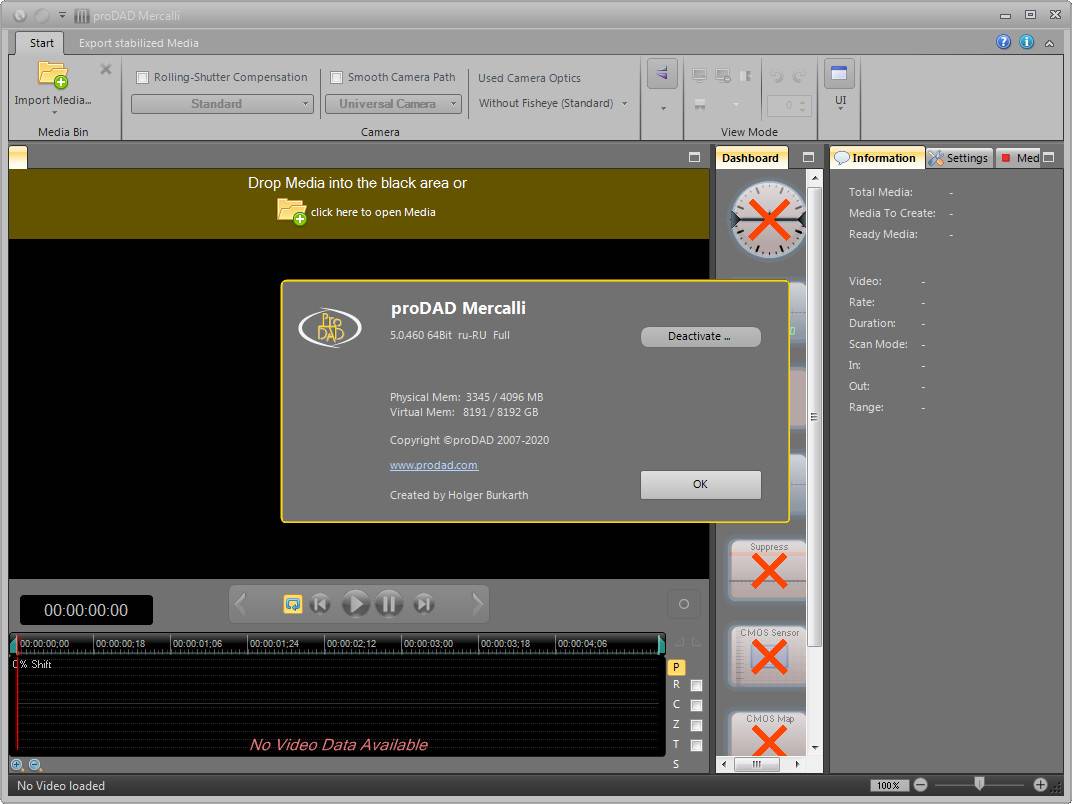Image resolution: width=1072 pixels, height=804 pixels.
Task: Click the rotate right view icon
Action: point(799,76)
